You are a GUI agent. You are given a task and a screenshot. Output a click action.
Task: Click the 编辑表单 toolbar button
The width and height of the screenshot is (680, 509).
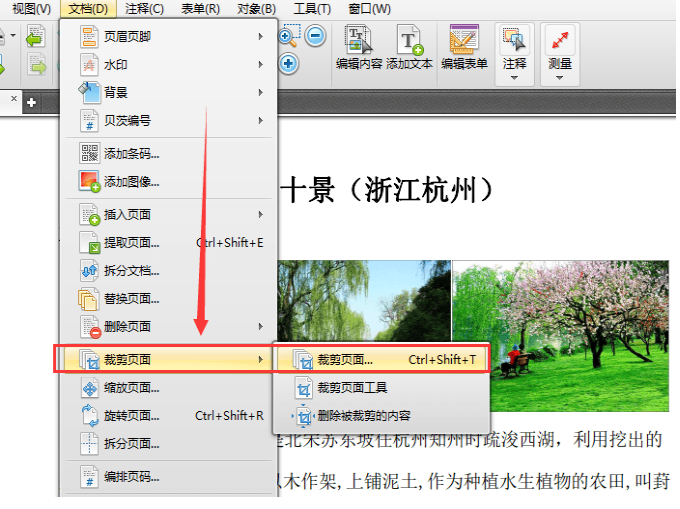[464, 48]
